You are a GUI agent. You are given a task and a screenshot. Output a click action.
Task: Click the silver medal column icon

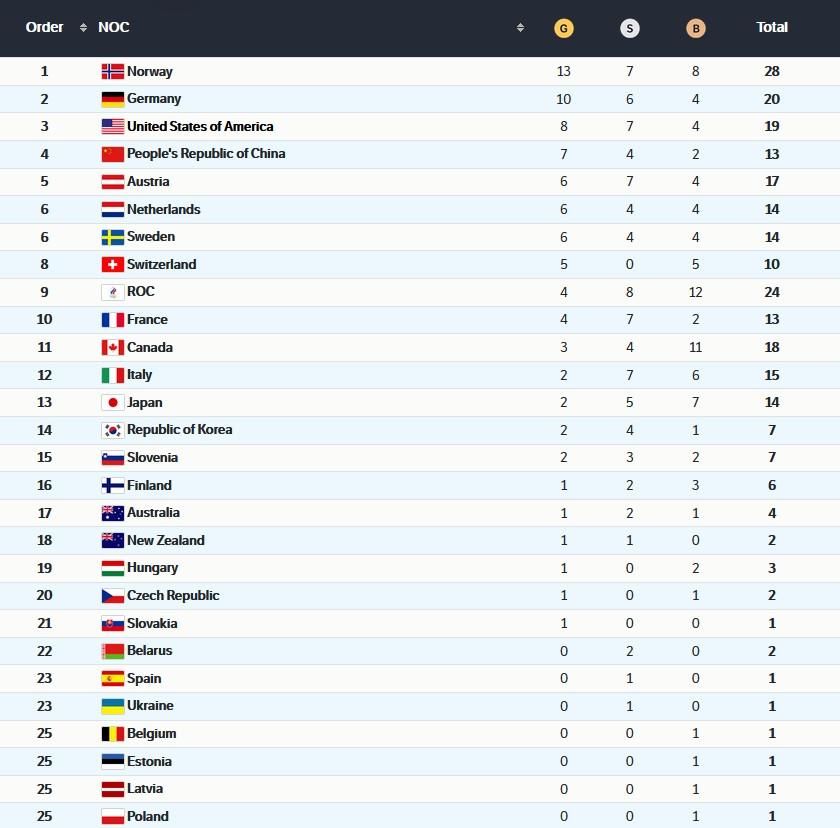pos(630,28)
